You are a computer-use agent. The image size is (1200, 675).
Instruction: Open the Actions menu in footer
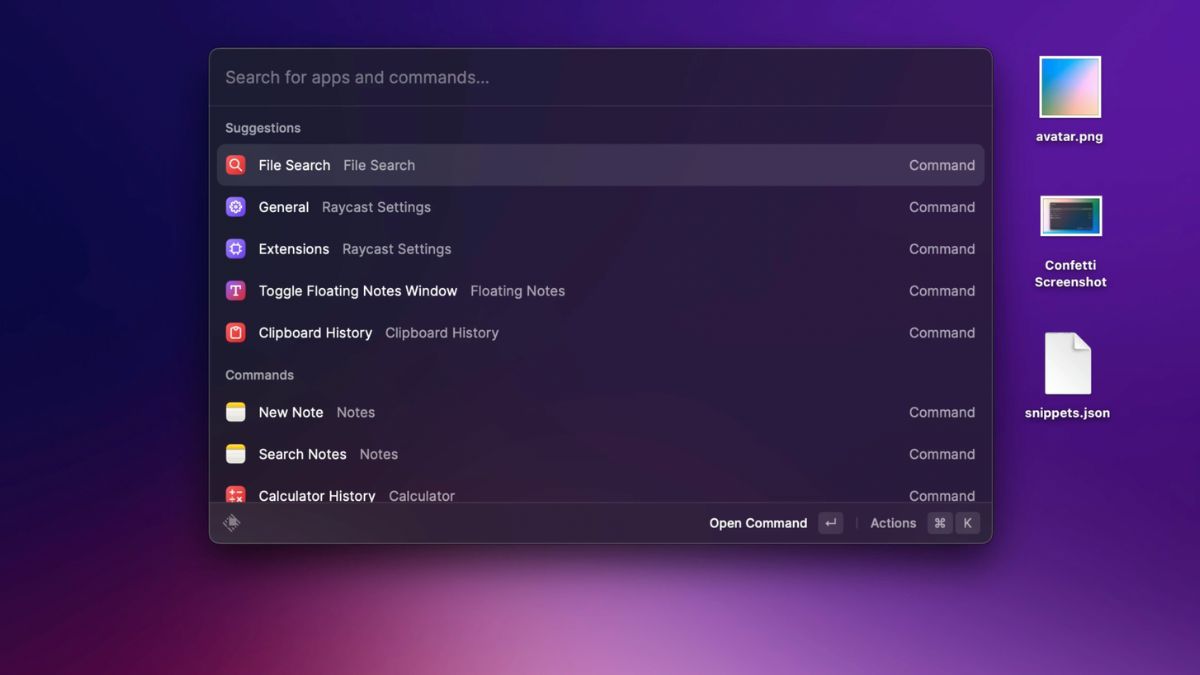point(893,523)
